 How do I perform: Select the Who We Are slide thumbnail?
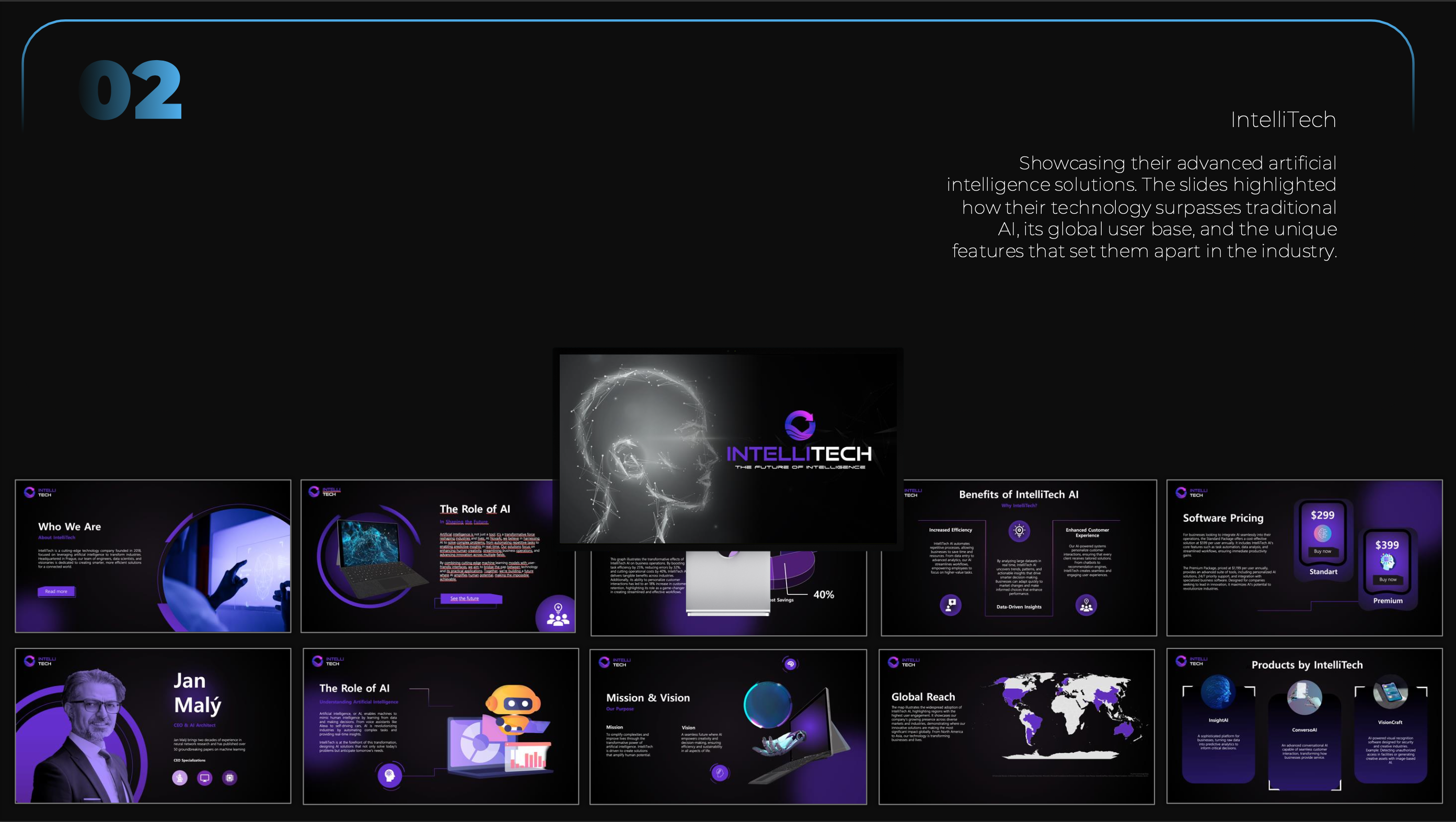tap(153, 556)
